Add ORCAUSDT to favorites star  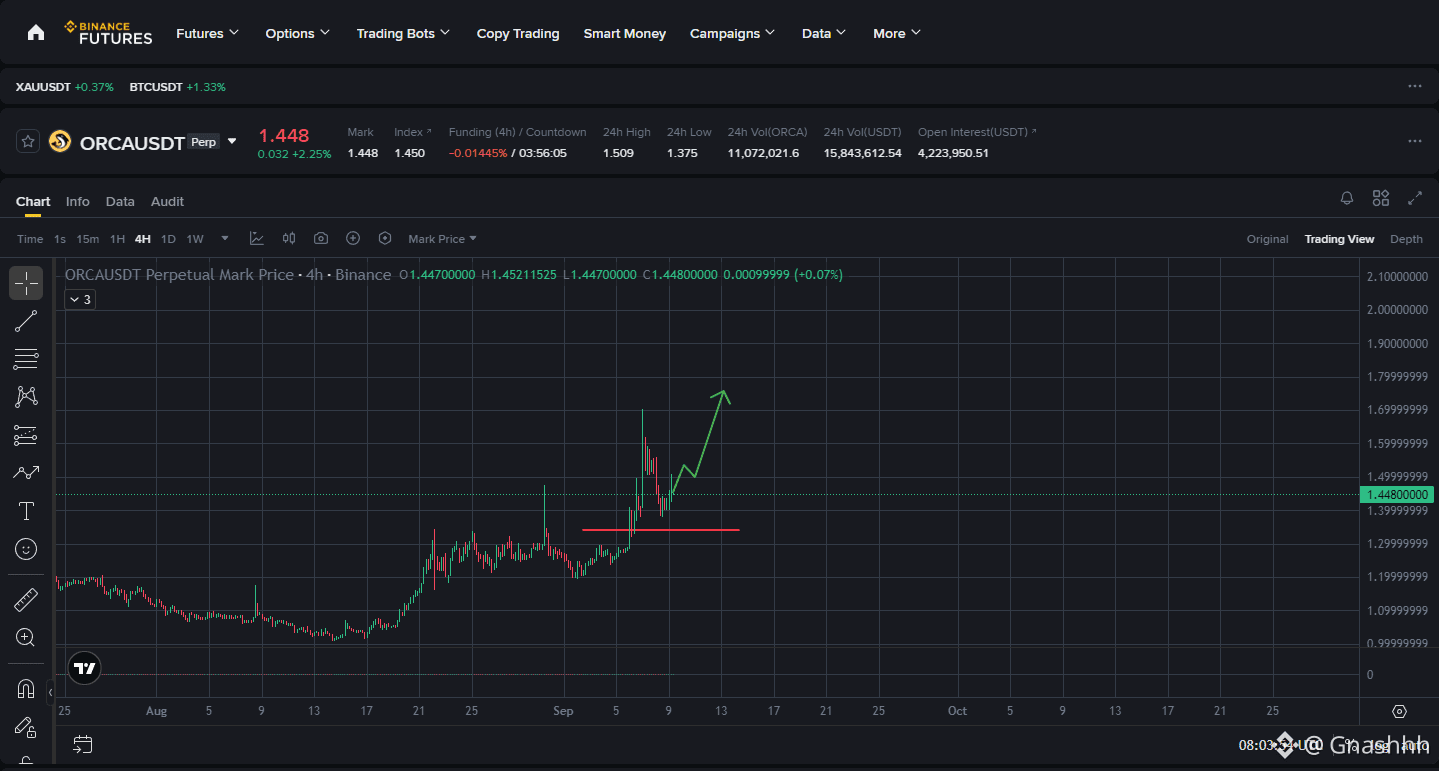(28, 142)
